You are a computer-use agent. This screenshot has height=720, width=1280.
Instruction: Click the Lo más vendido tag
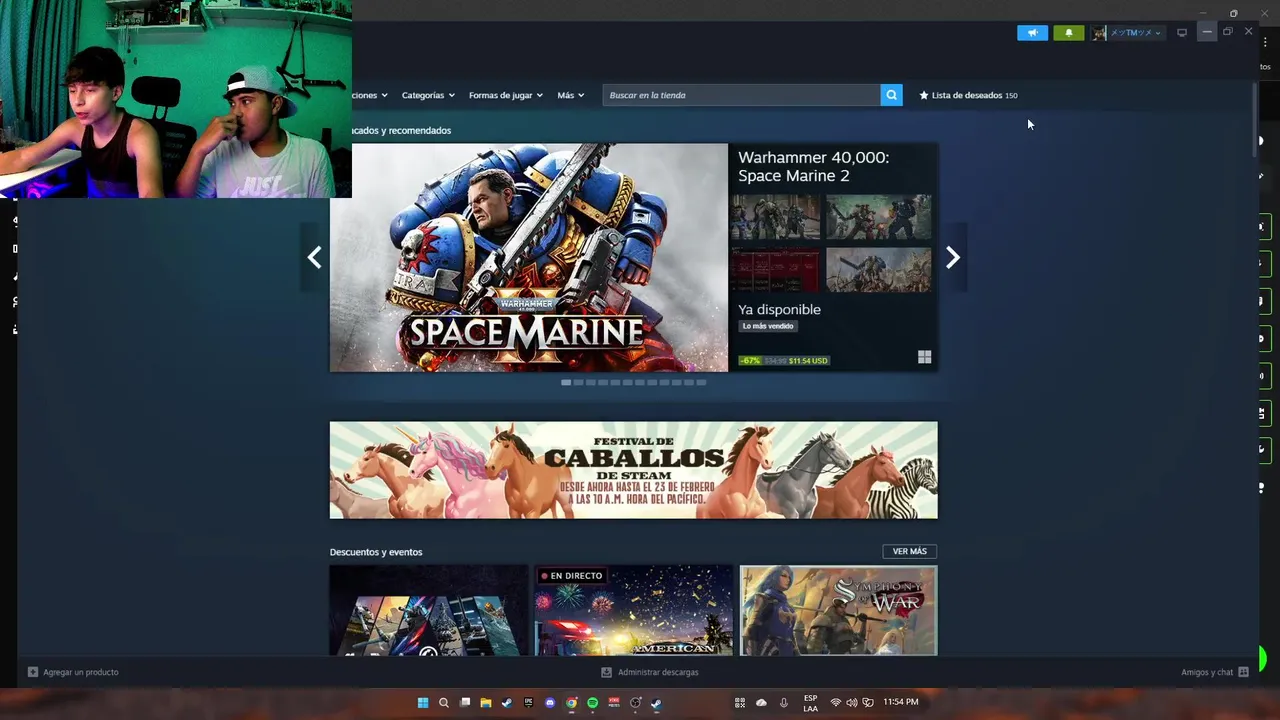point(768,326)
